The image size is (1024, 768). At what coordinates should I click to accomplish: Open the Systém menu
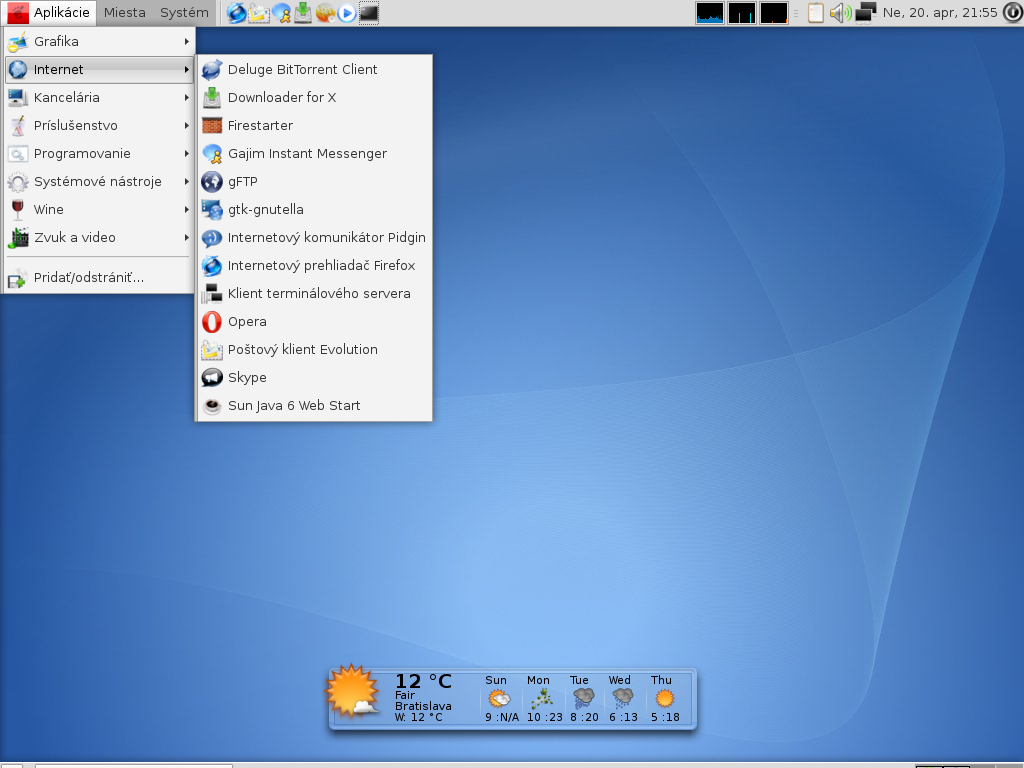click(184, 13)
